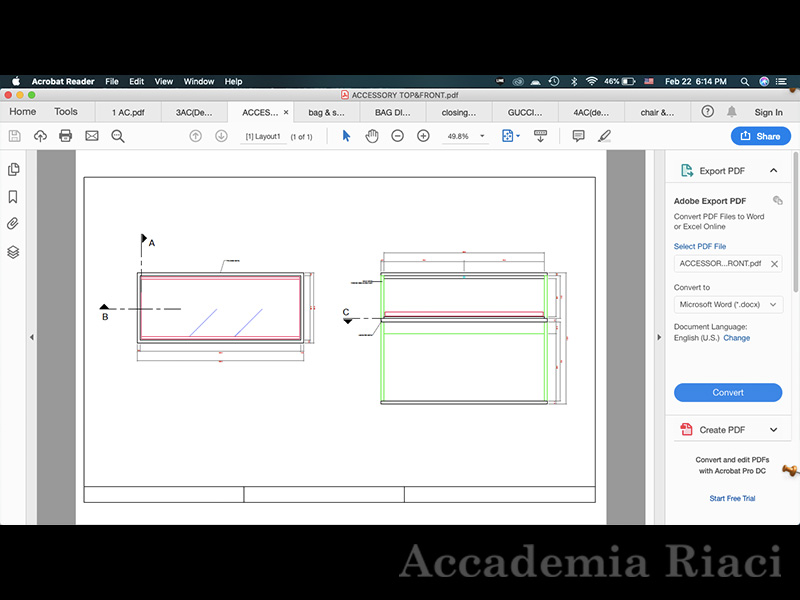Select the highlight pen tool

click(604, 136)
